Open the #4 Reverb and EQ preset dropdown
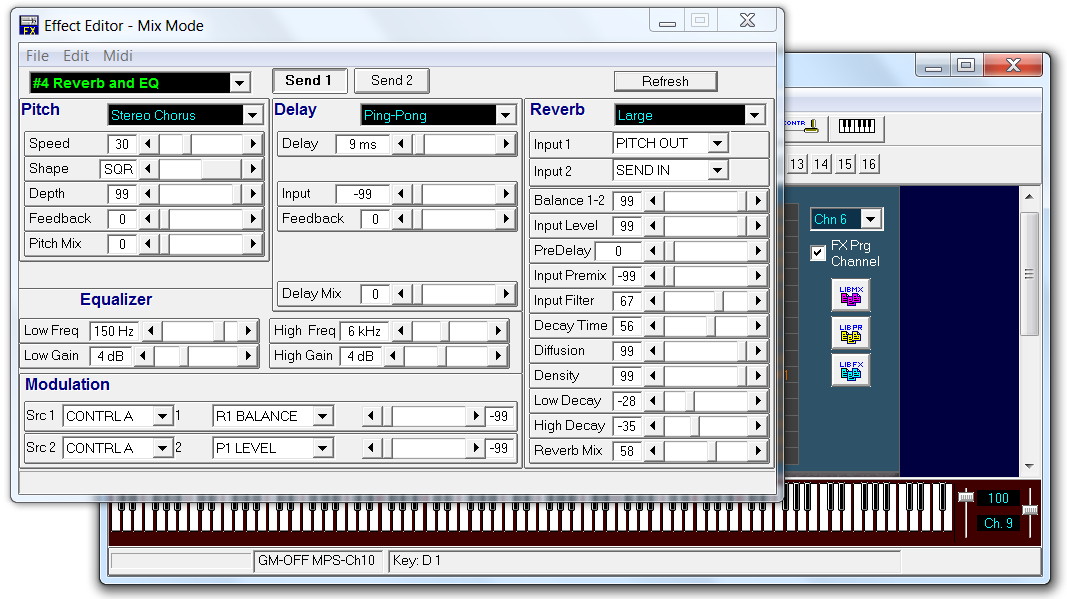Viewport: 1067px width, 599px height. [x=240, y=83]
